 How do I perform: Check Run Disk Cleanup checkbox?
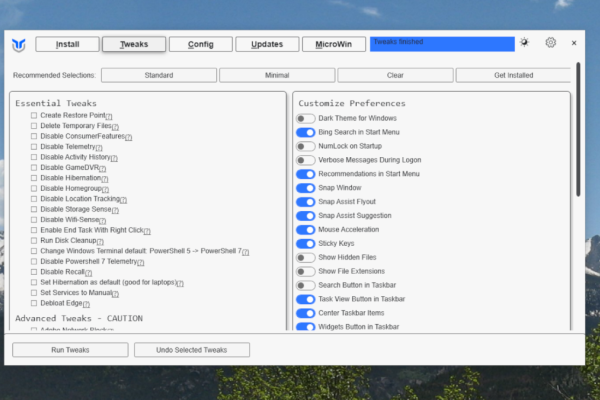34,240
